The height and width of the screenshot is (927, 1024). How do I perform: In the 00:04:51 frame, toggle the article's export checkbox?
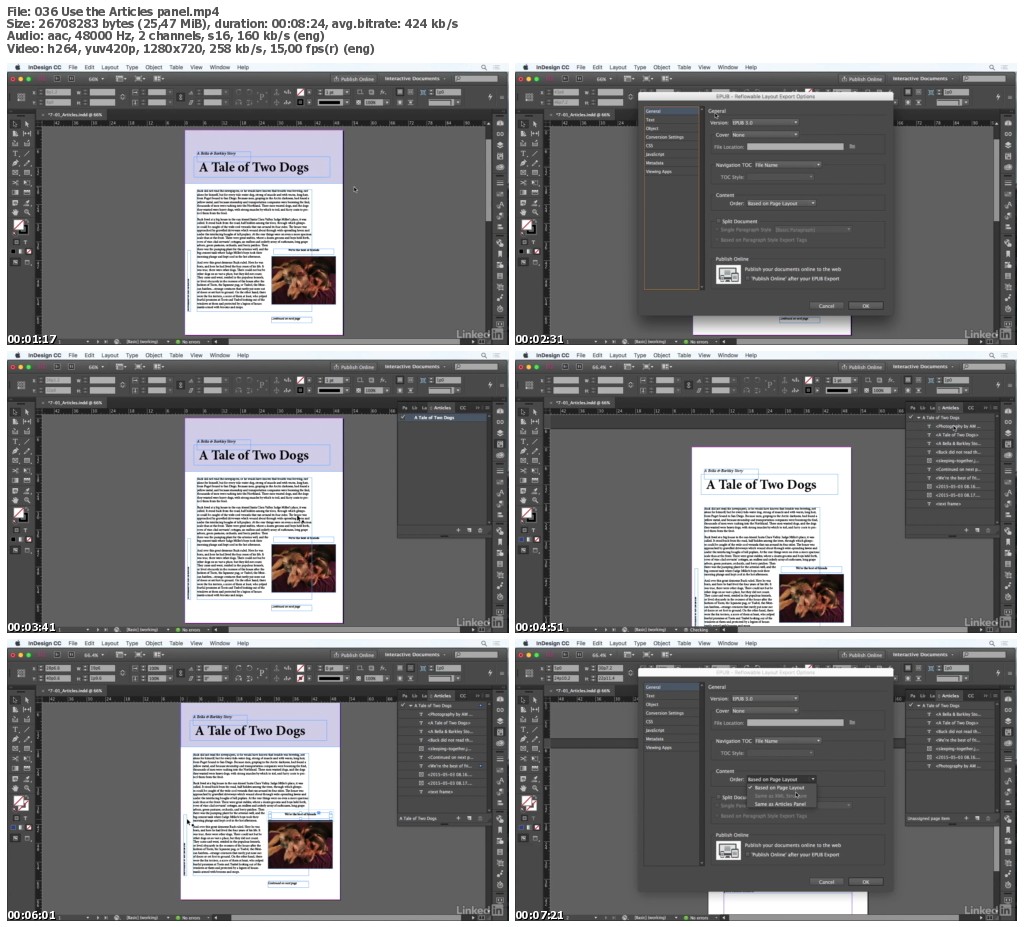pyautogui.click(x=911, y=417)
